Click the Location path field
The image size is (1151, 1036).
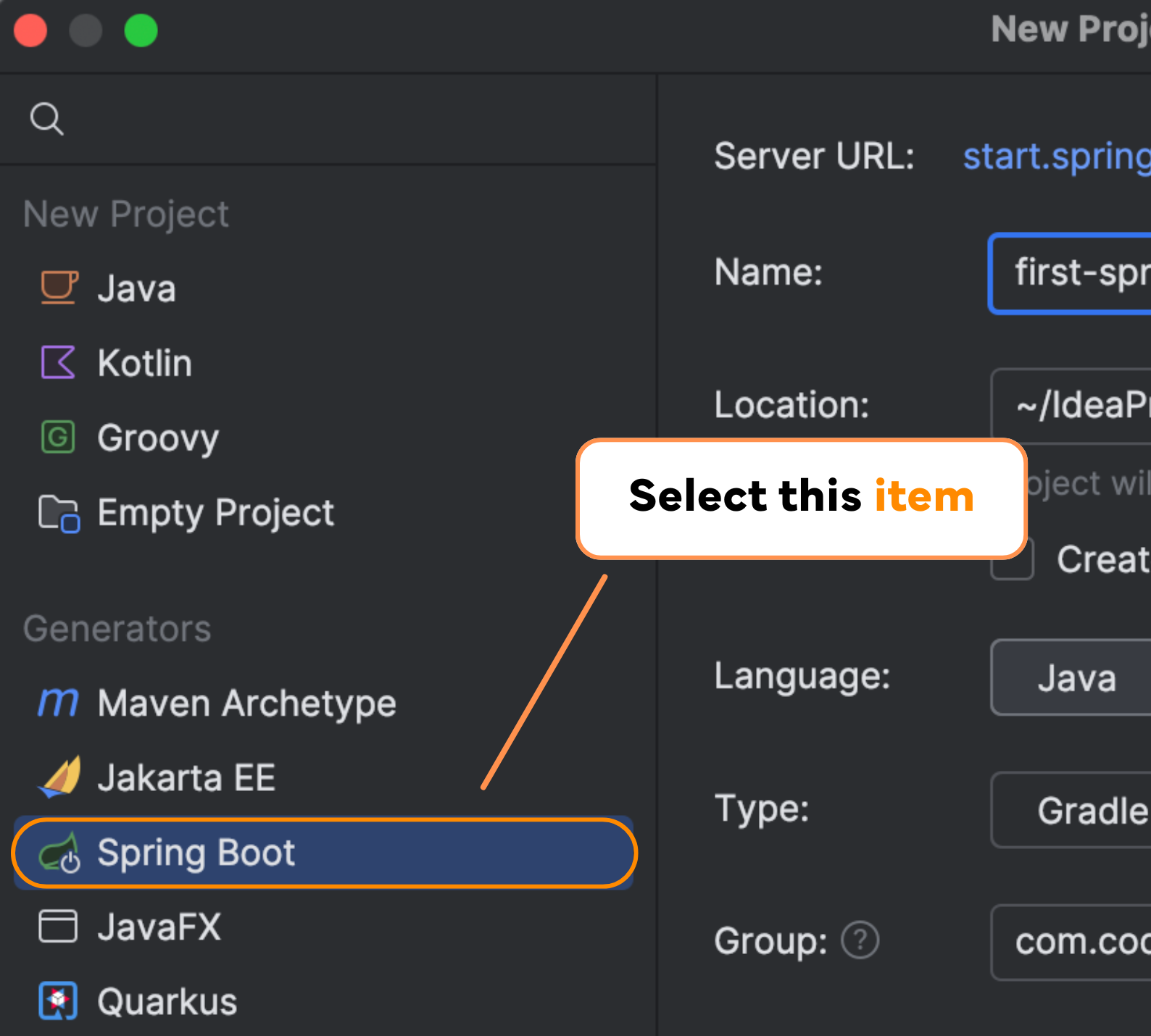click(x=1071, y=406)
